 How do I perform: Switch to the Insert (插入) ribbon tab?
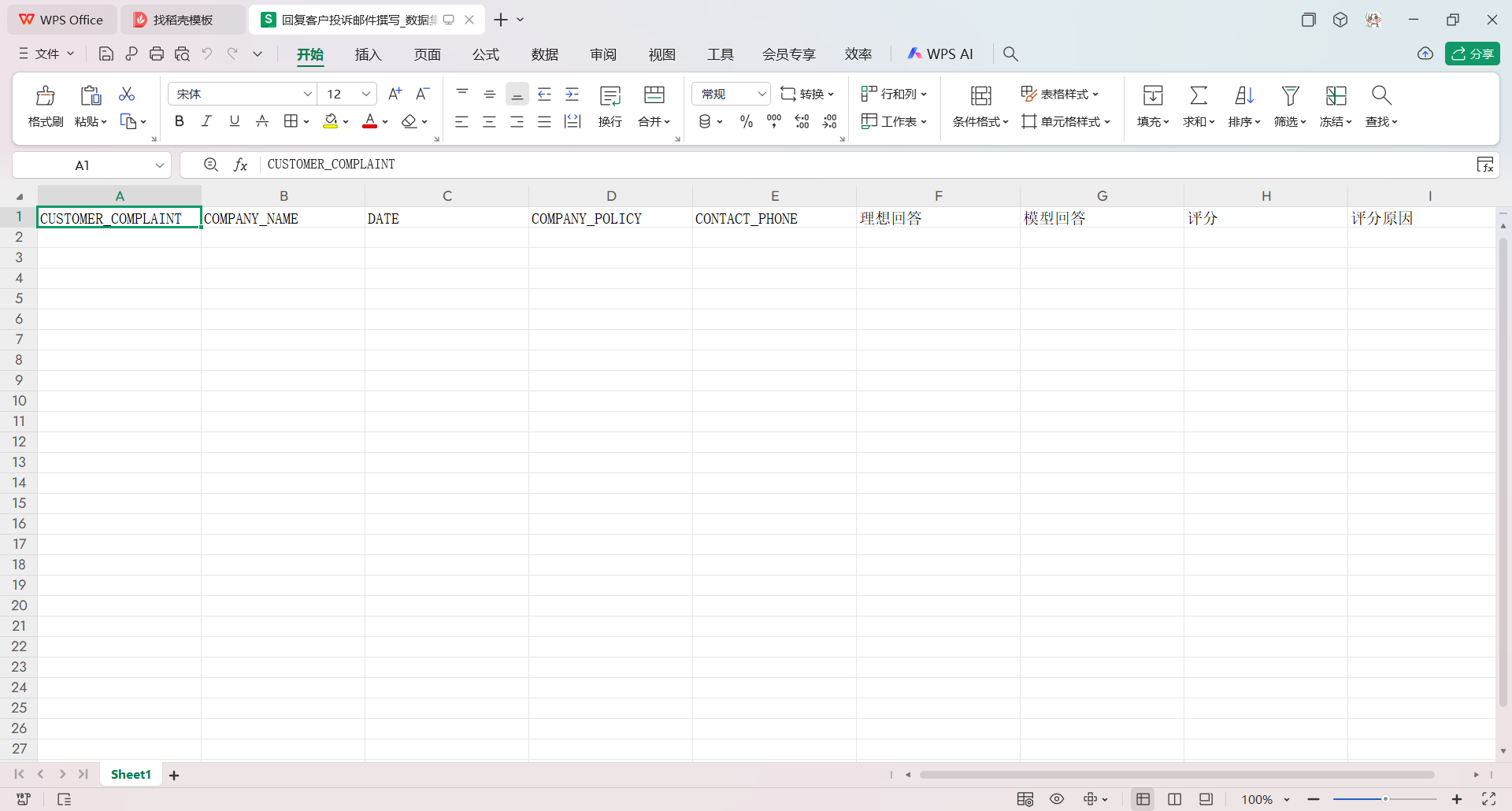368,54
